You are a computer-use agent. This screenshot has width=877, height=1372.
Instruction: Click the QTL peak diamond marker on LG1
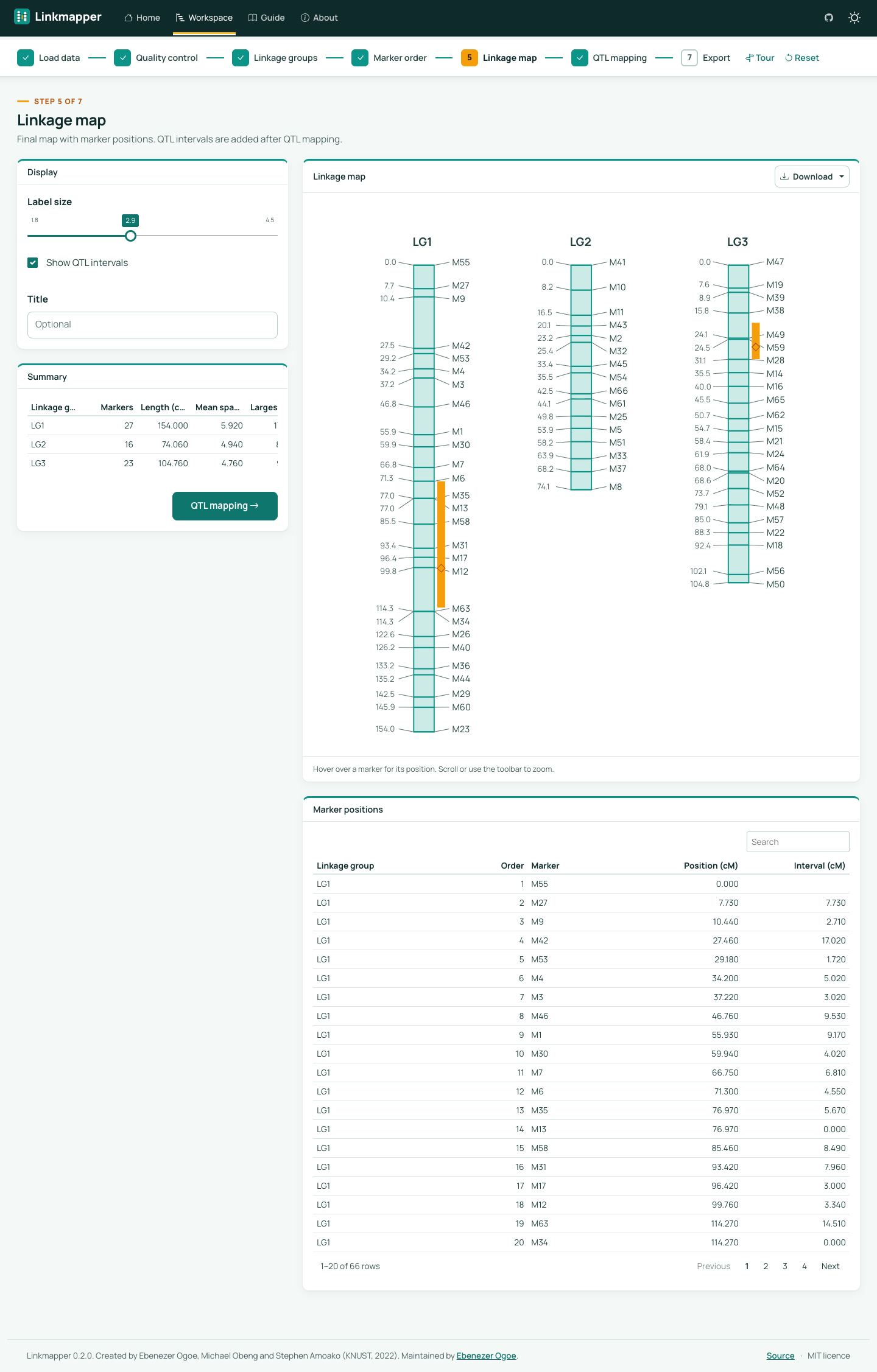tap(442, 568)
